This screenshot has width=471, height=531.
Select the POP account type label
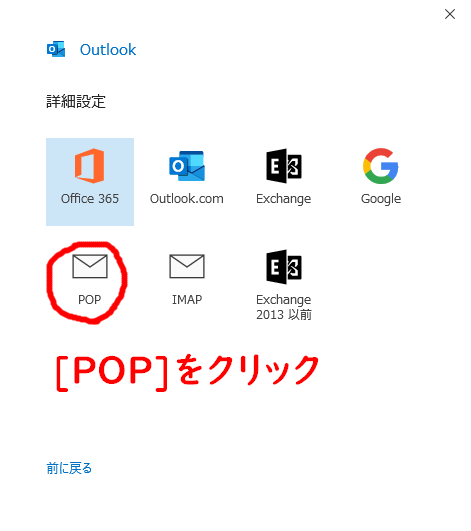pos(90,299)
